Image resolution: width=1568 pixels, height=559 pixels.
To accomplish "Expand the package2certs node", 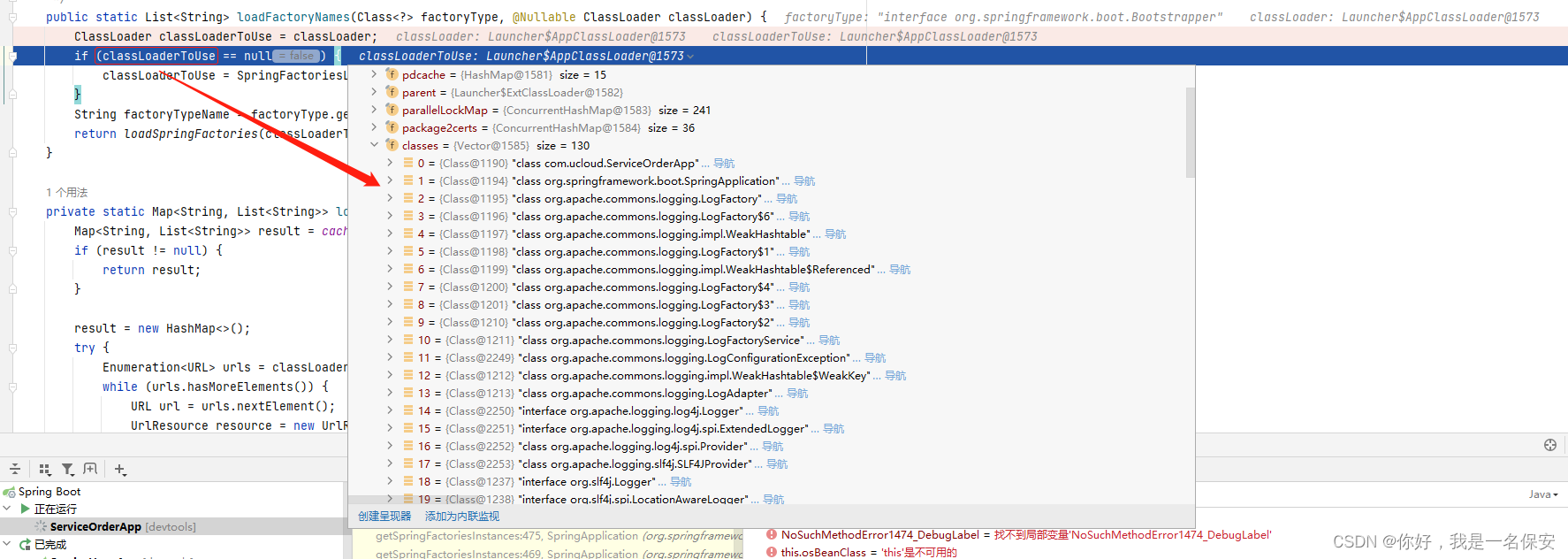I will (374, 127).
